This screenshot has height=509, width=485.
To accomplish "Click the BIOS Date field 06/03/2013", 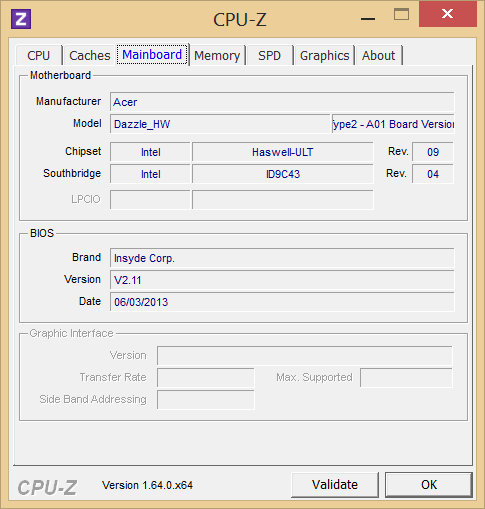I will [x=282, y=302].
